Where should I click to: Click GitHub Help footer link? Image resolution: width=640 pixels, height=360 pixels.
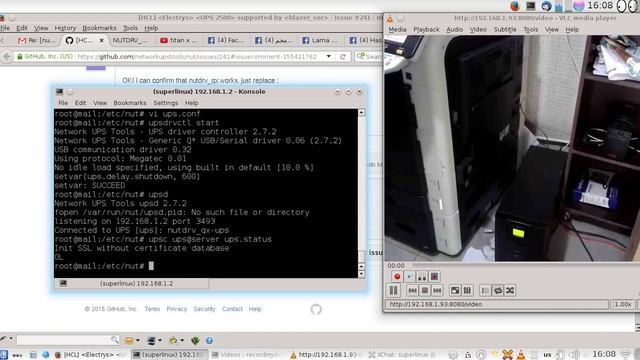255,309
